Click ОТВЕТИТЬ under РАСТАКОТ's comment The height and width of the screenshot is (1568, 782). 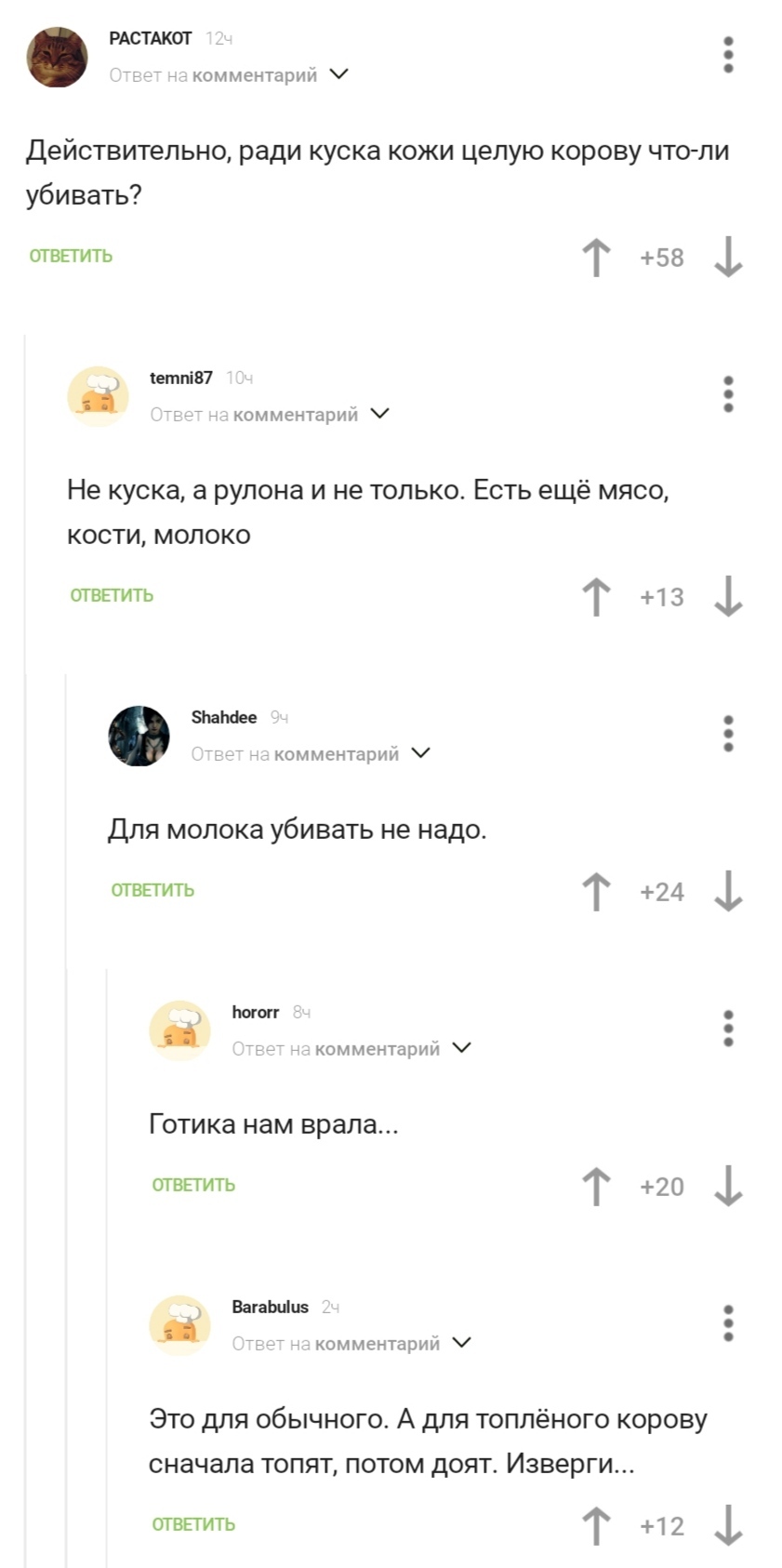tap(71, 257)
